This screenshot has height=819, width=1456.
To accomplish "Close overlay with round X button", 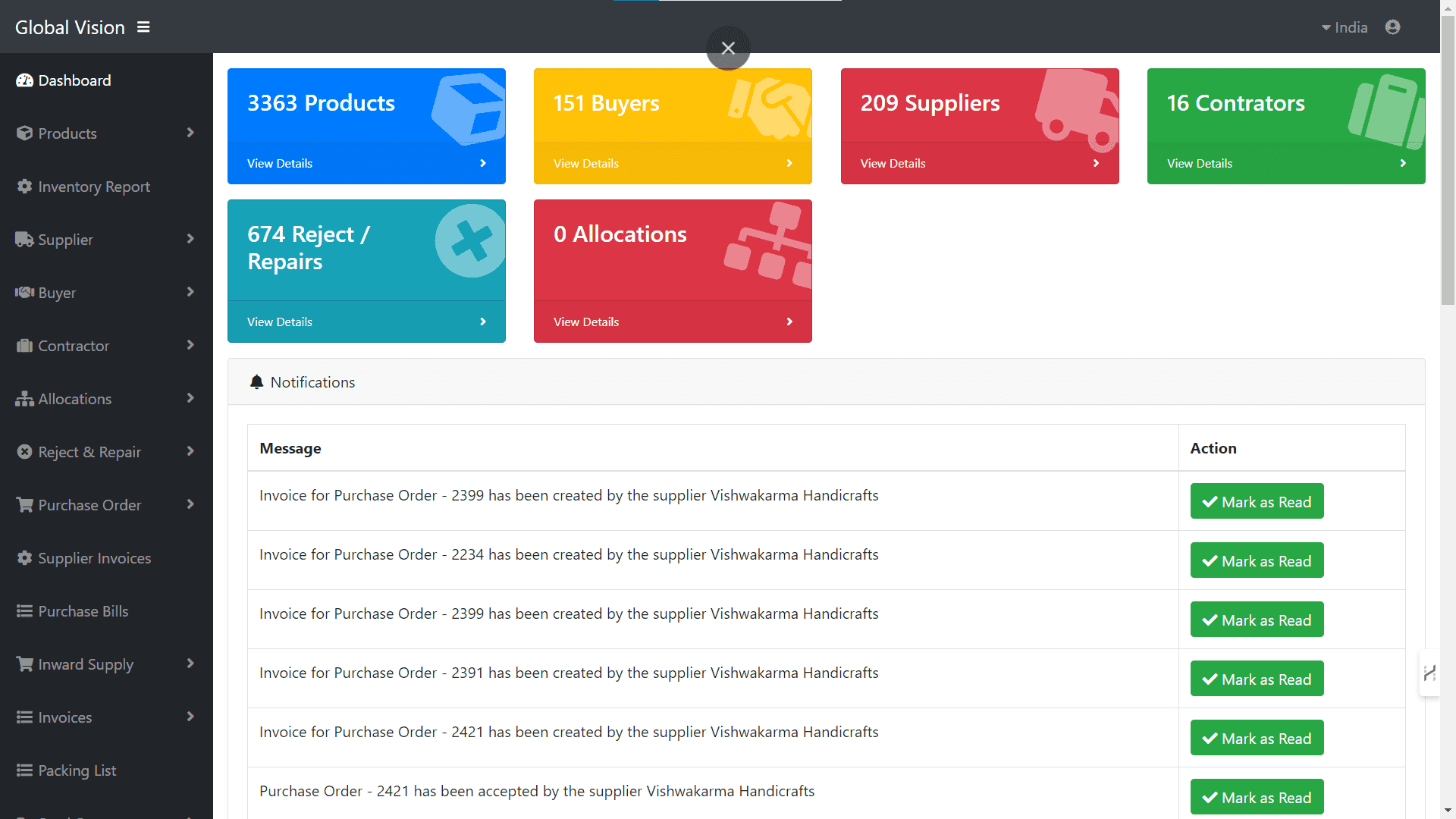I will [x=728, y=49].
